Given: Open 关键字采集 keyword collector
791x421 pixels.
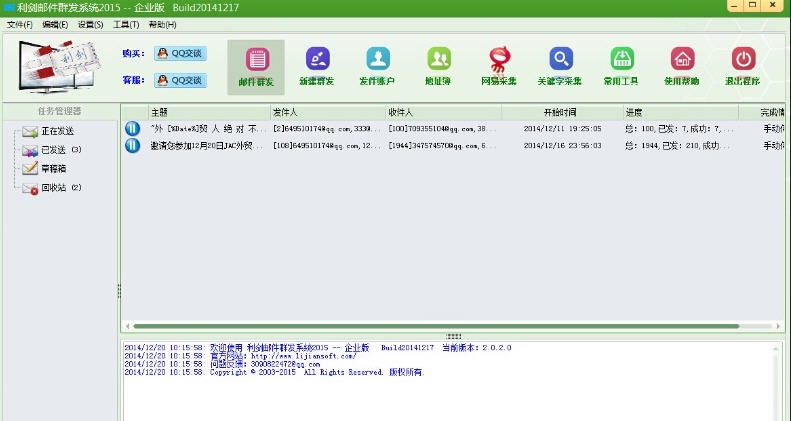Looking at the screenshot, I should (x=560, y=67).
